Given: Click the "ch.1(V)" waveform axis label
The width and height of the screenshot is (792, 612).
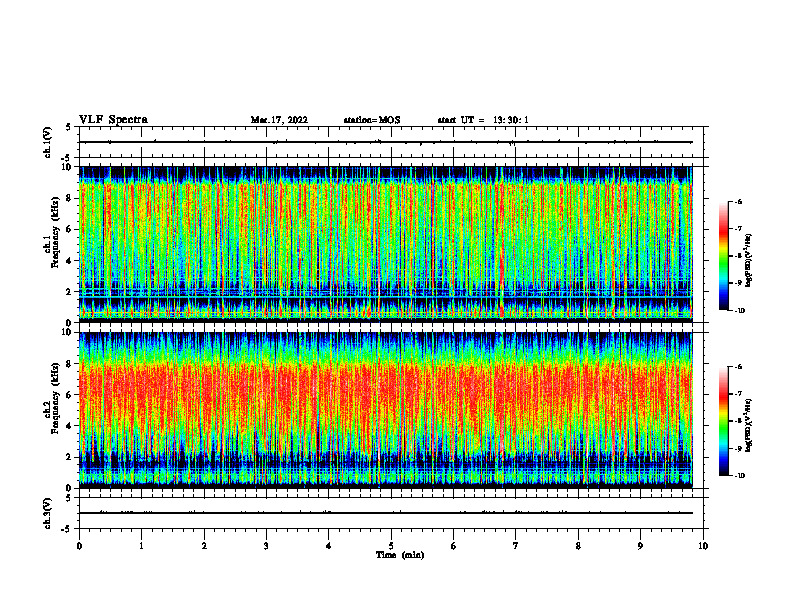Looking at the screenshot, I should point(47,142).
